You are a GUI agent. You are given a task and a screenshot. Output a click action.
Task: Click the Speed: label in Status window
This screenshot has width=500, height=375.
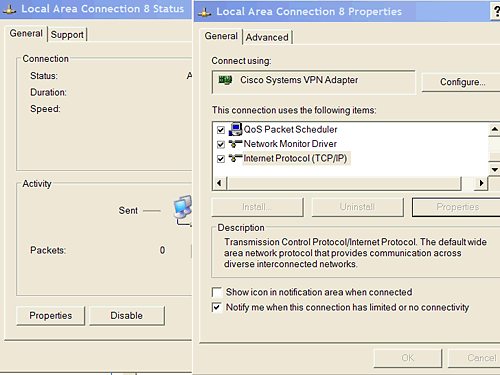tap(45, 109)
